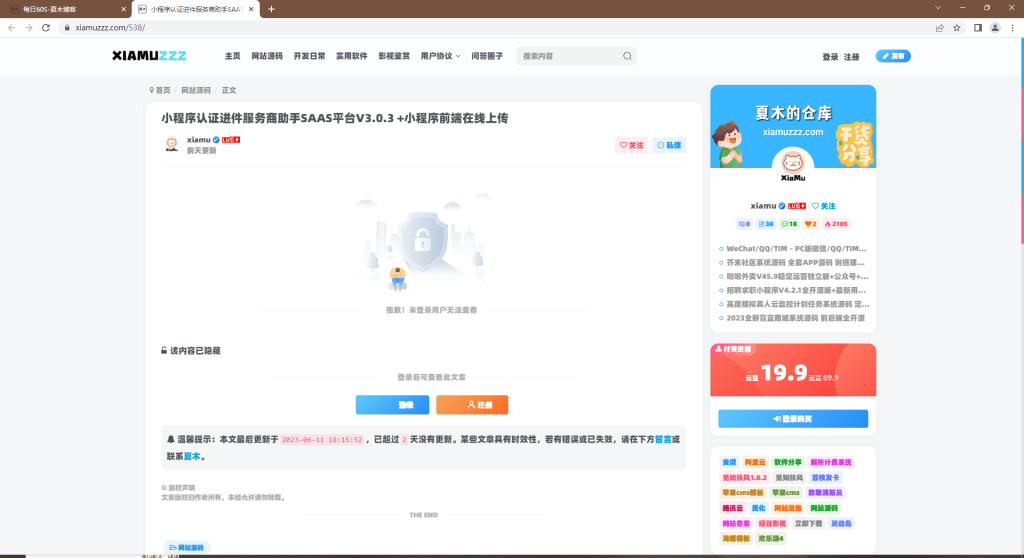The image size is (1024, 558).
Task: Open 网站源码 navigation menu item
Action: pyautogui.click(x=267, y=56)
